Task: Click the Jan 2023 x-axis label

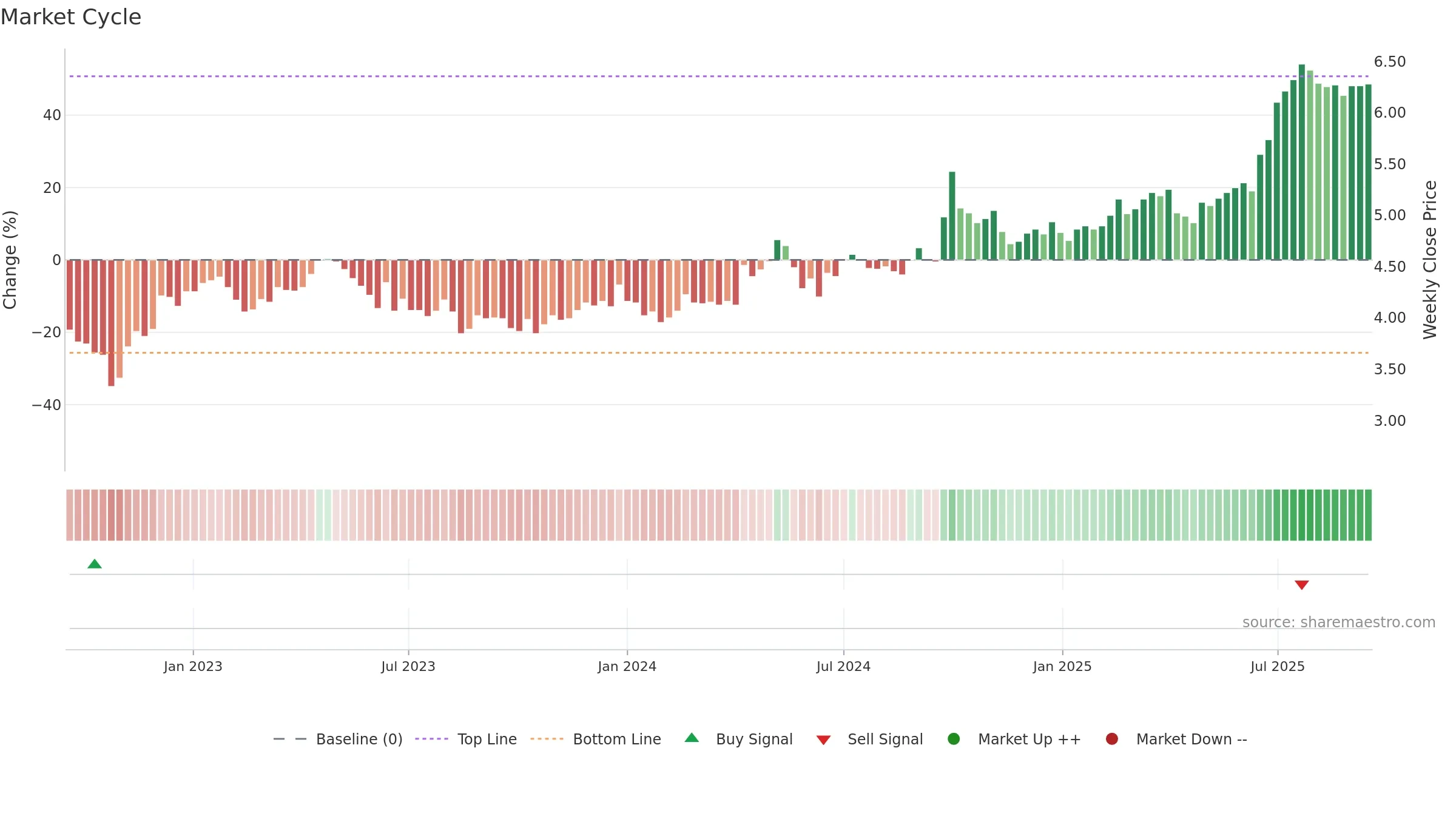Action: [193, 666]
